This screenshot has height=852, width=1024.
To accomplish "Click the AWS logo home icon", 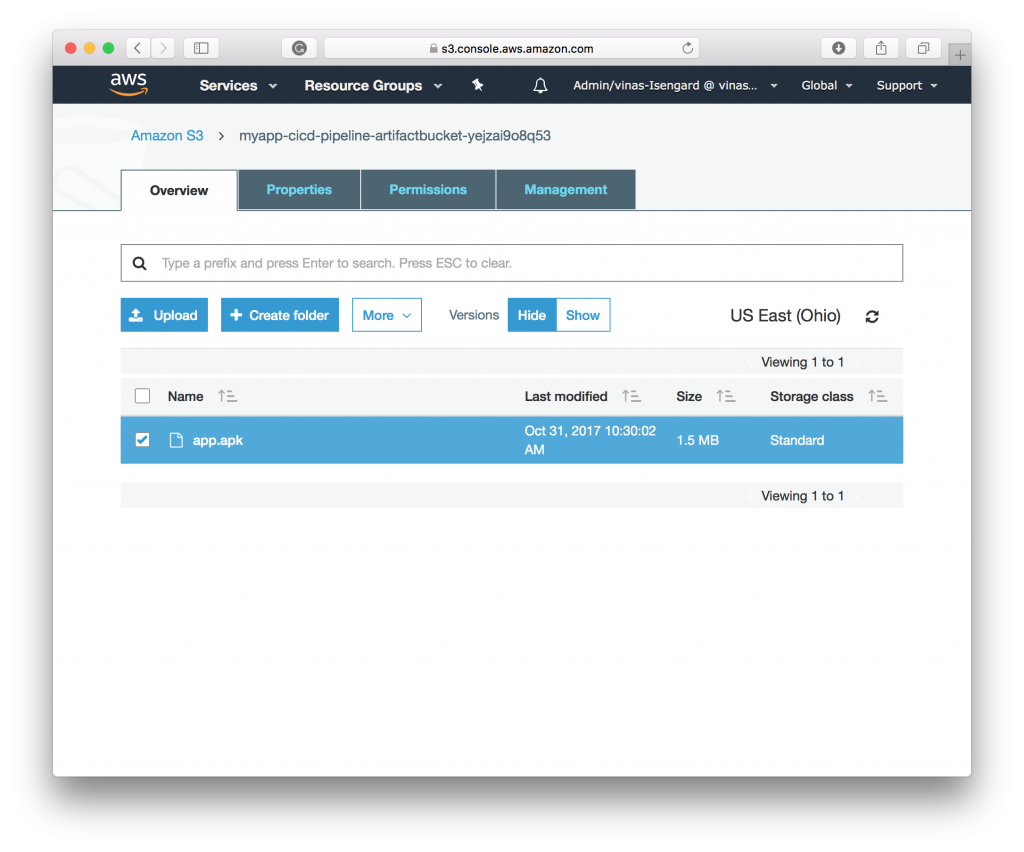I will 129,85.
